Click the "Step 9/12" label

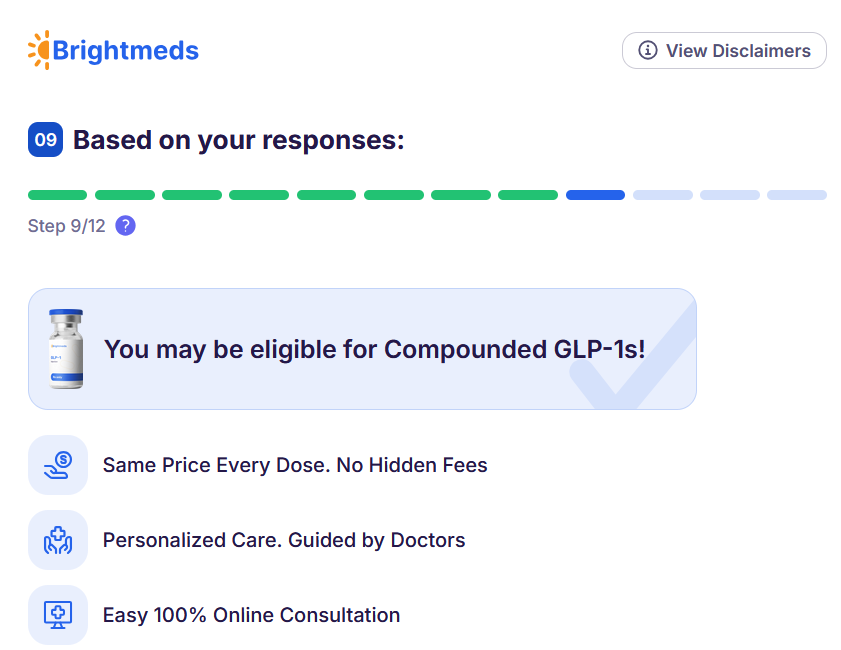click(x=67, y=226)
